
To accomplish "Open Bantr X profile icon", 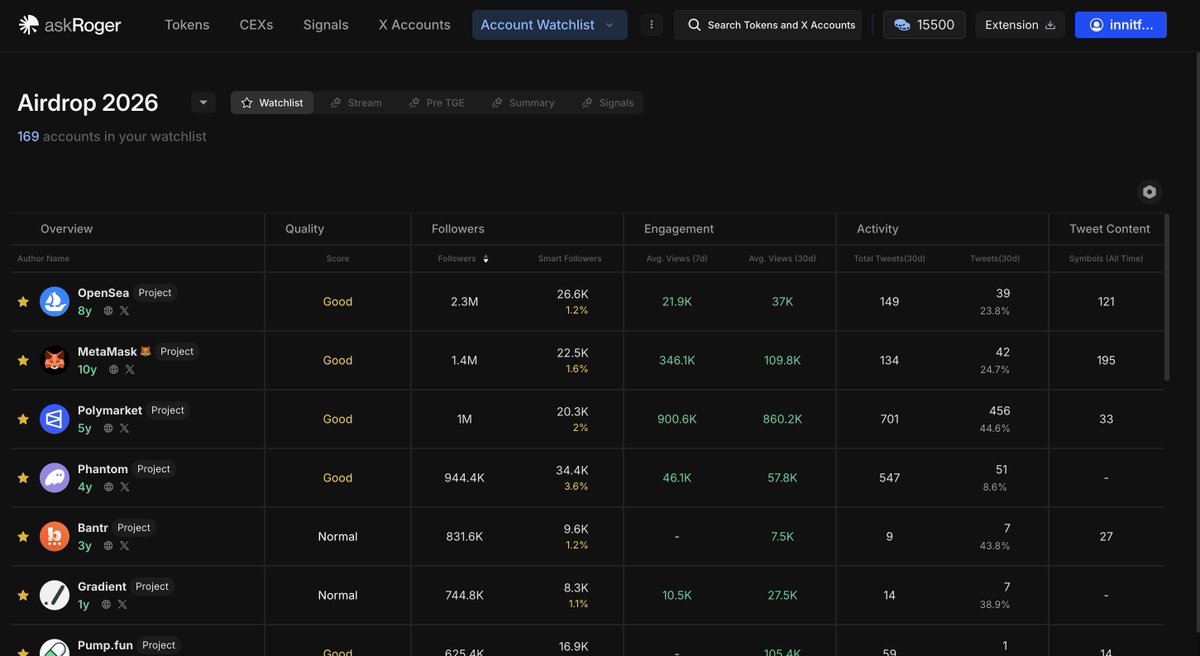I will (x=125, y=546).
